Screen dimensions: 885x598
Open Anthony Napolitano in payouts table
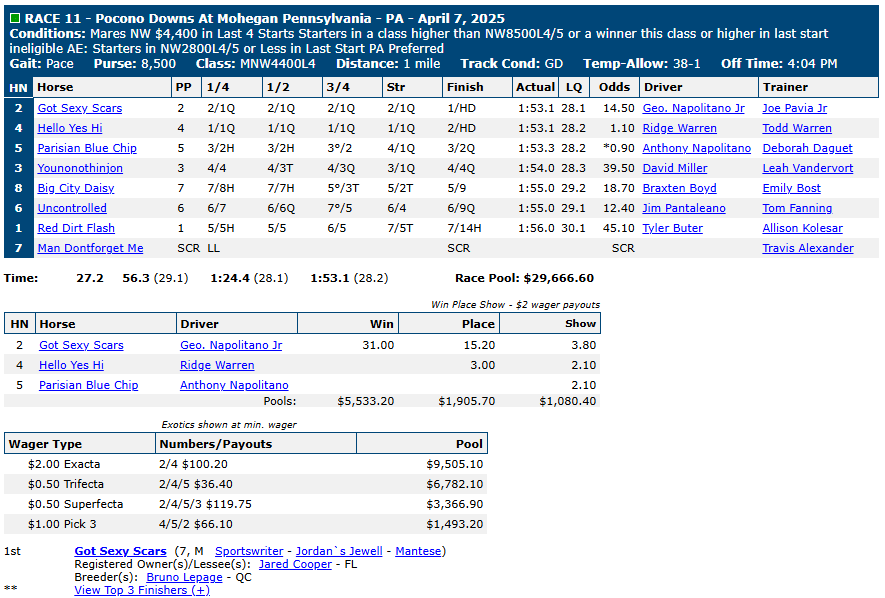(234, 385)
